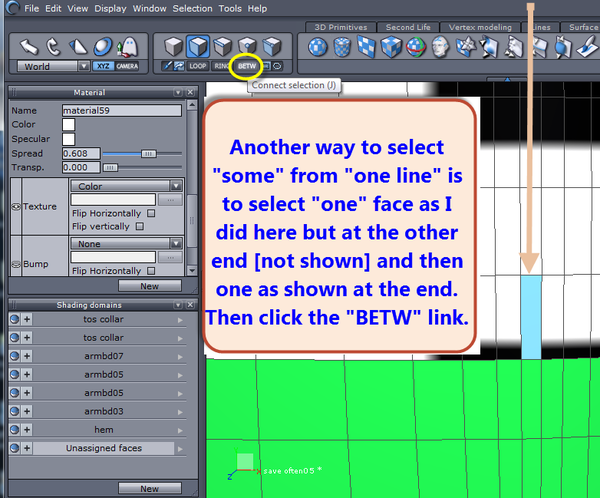Hide the hem shading domain
This screenshot has height=498, width=600.
pyautogui.click(x=15, y=429)
